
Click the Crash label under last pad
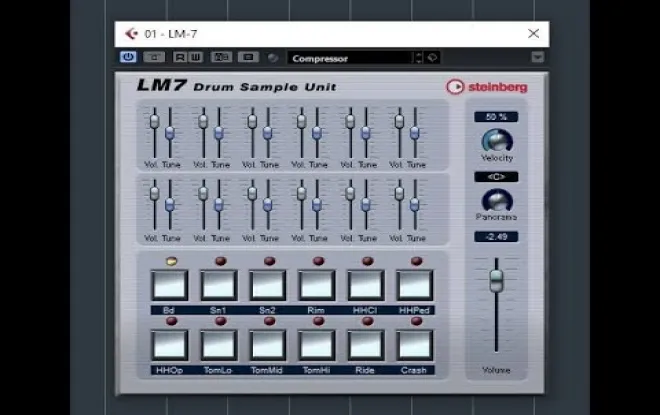tap(414, 370)
